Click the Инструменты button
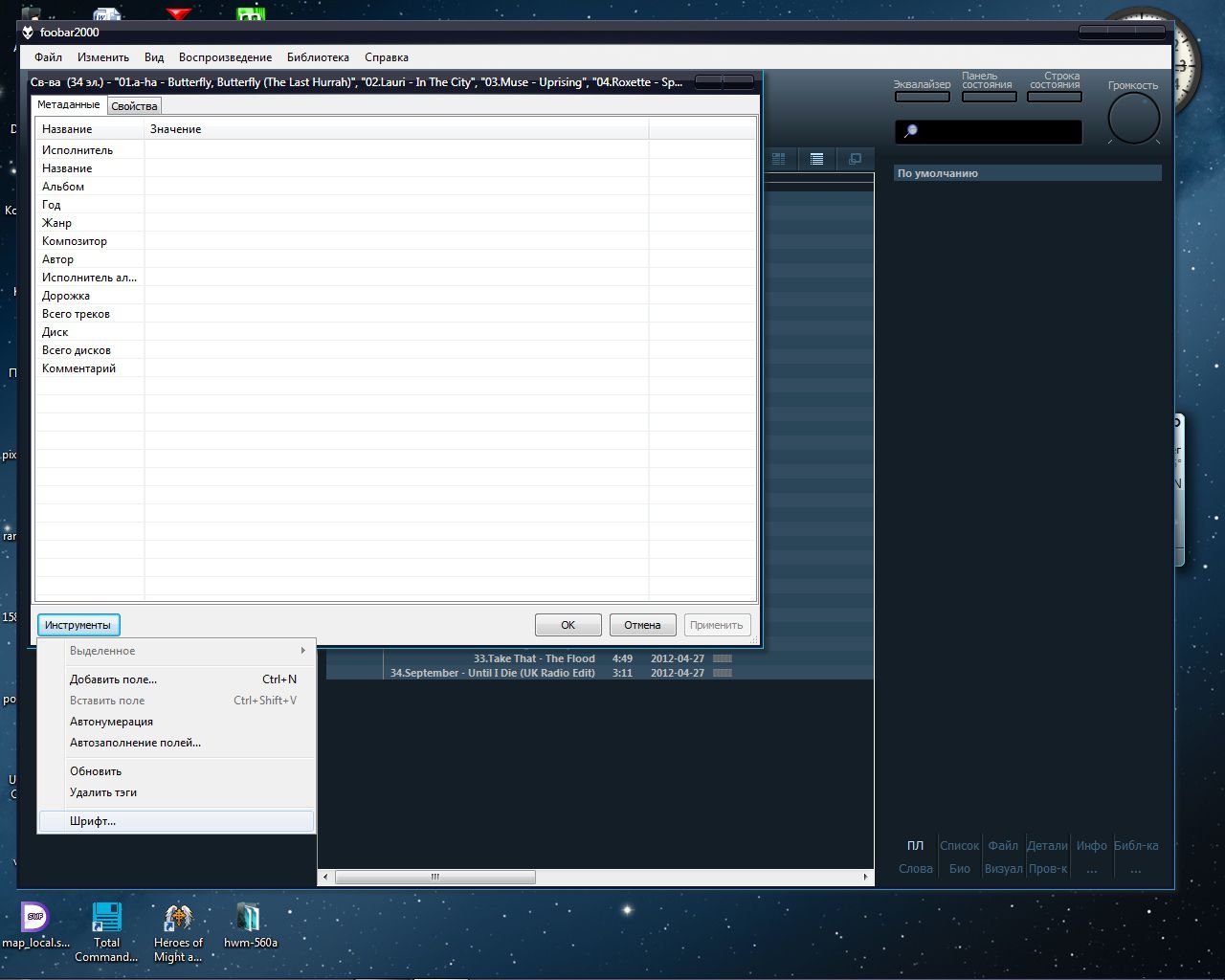Screen dimensions: 1225x980 [78, 625]
